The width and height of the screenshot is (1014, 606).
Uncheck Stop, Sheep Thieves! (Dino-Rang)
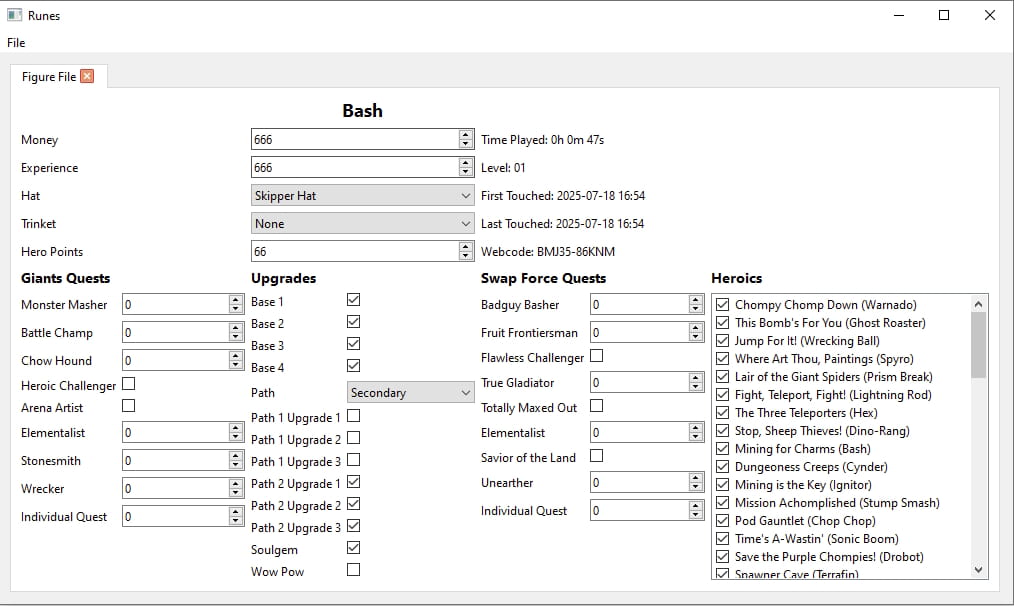tap(723, 431)
